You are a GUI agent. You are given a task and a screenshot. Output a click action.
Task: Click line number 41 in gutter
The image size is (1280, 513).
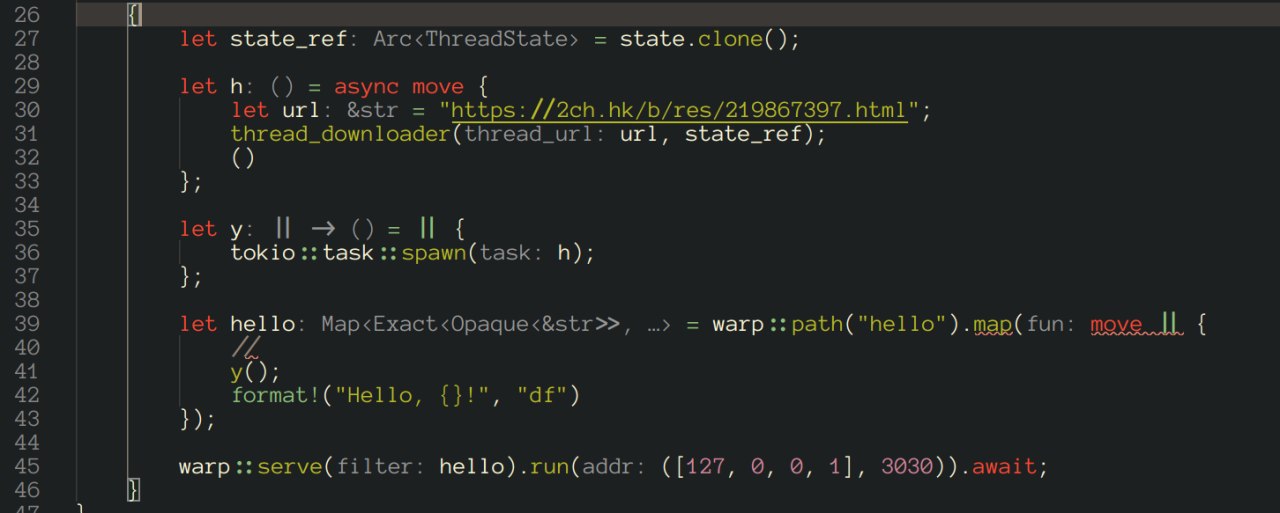[26, 372]
